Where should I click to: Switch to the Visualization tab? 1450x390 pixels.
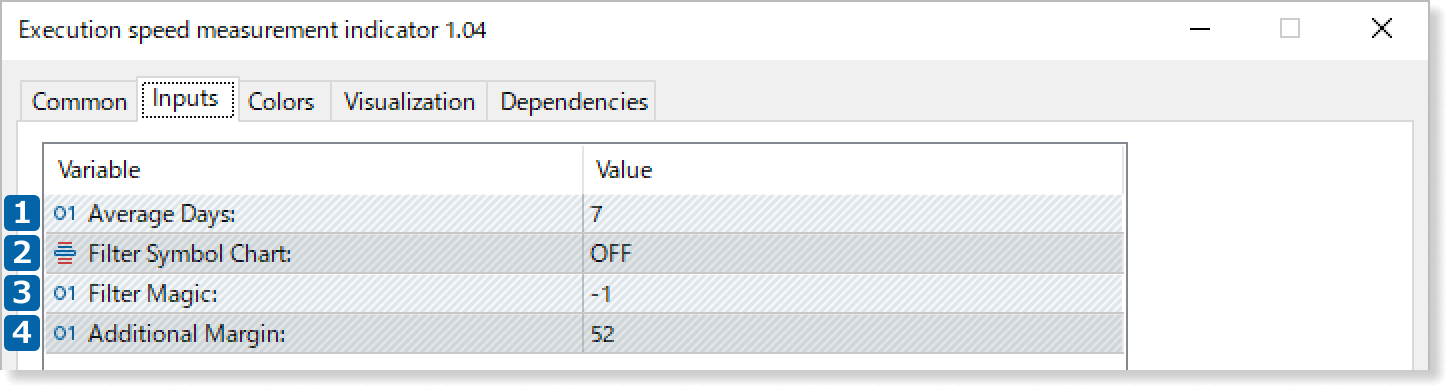[409, 101]
